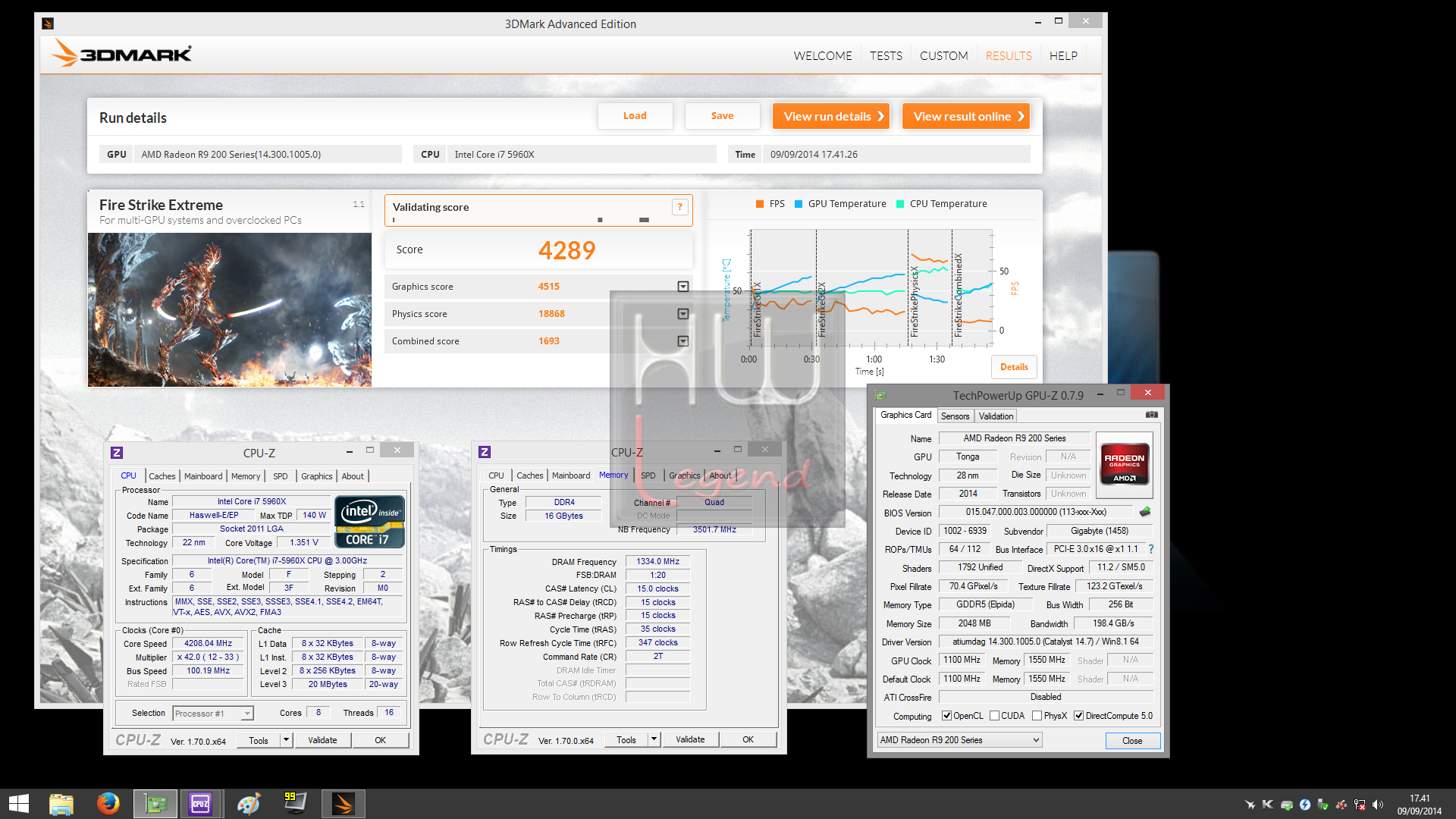Click Validate in the left CPU-Z window
1456x819 pixels.
click(x=322, y=740)
